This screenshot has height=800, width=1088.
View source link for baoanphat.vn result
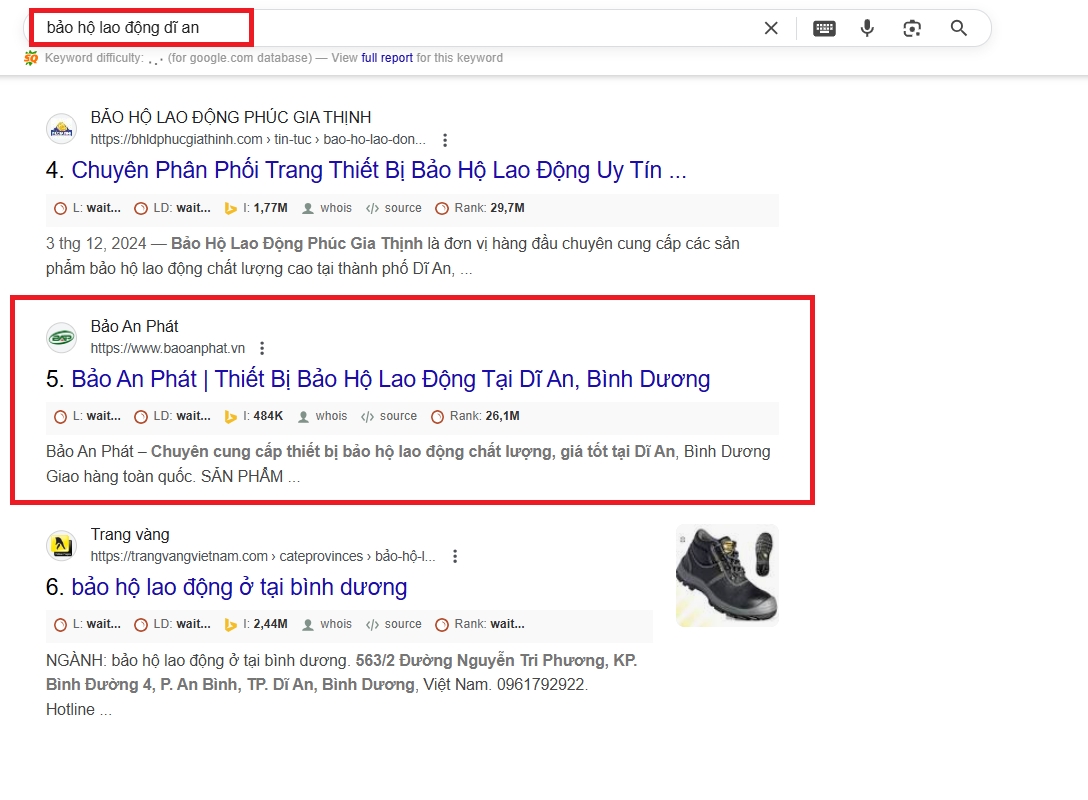click(389, 416)
